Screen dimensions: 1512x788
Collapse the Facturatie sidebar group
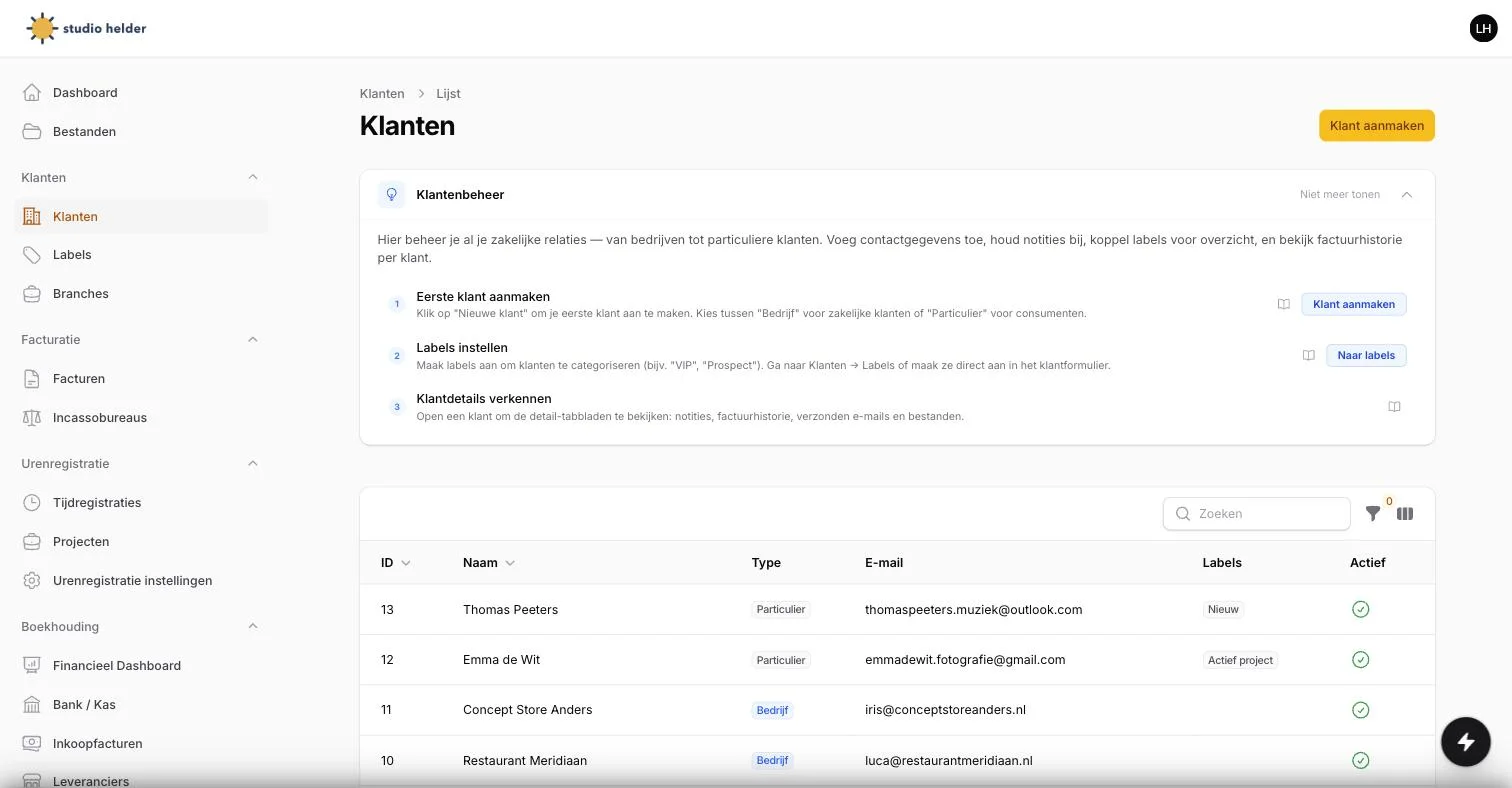coord(253,340)
